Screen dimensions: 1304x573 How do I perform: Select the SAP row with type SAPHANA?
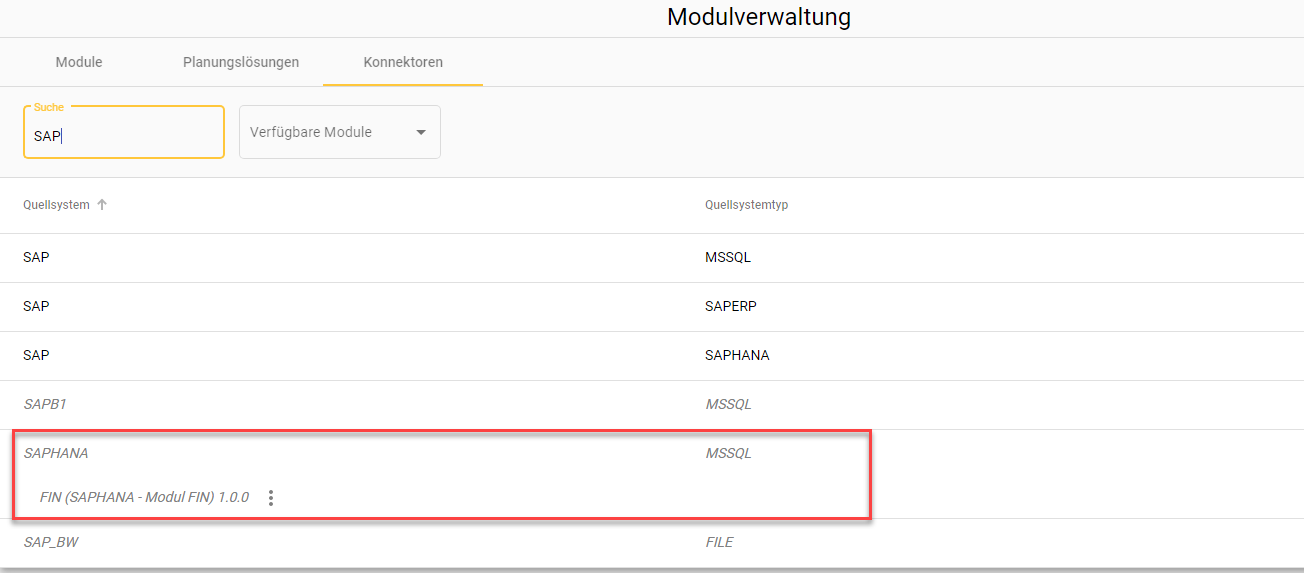coord(36,355)
